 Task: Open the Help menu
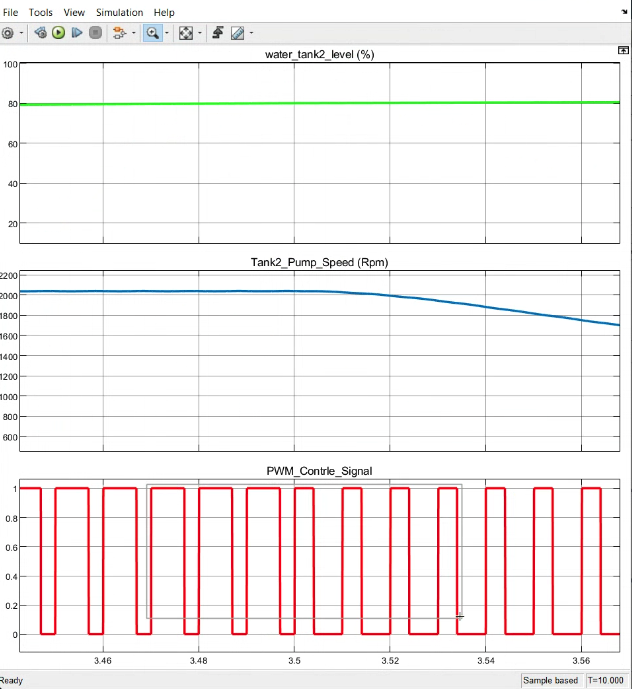pos(164,12)
